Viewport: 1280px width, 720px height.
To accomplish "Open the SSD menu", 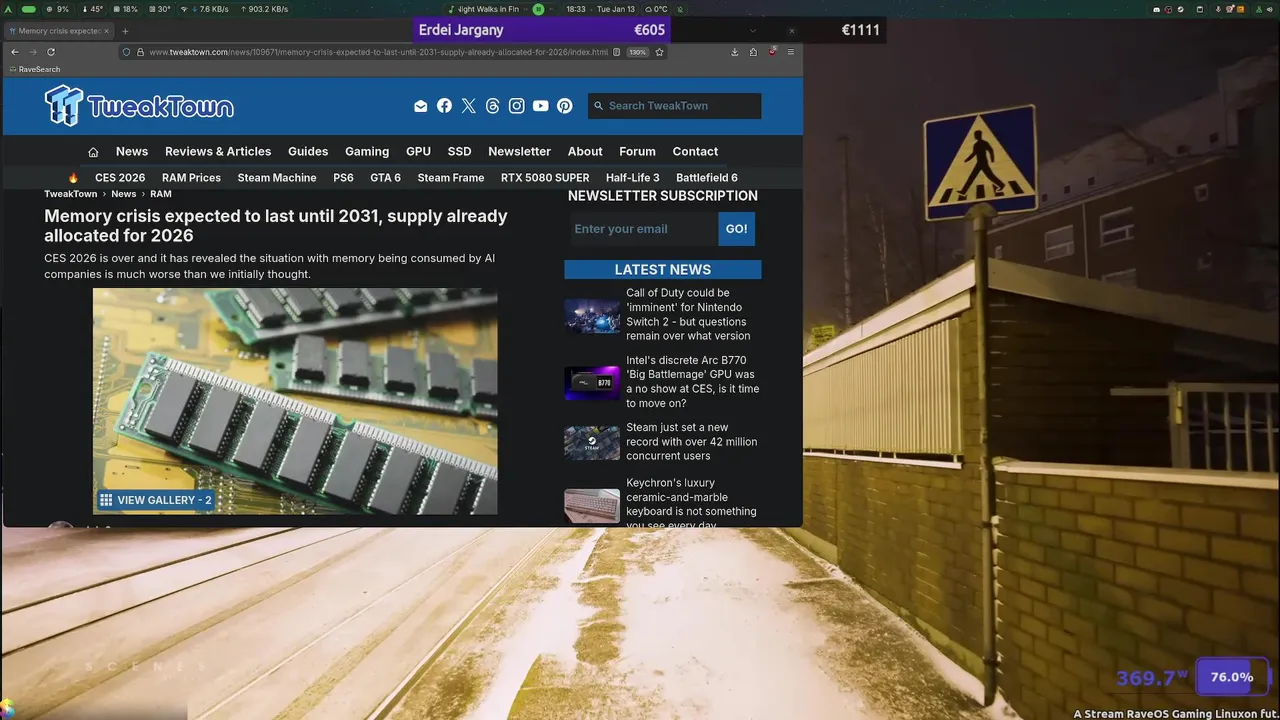I will point(459,152).
